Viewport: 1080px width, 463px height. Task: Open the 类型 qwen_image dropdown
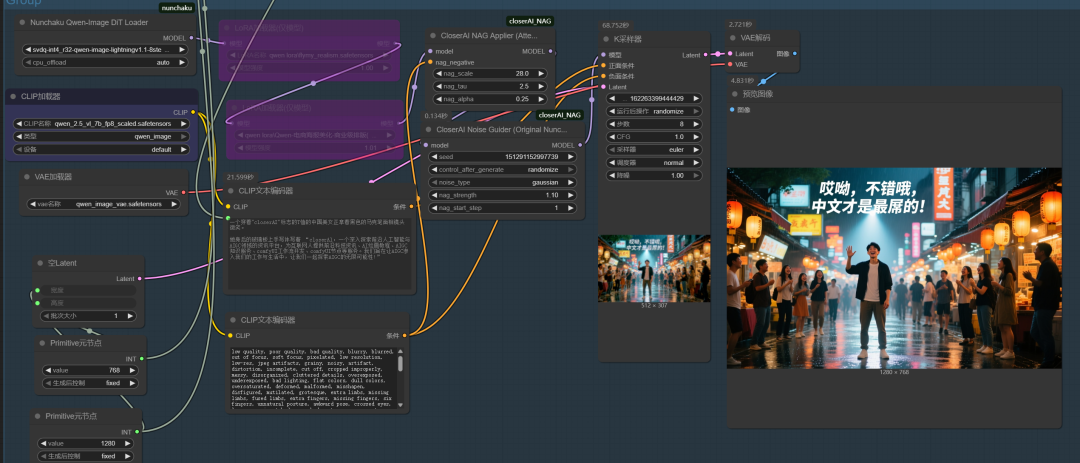[101, 136]
